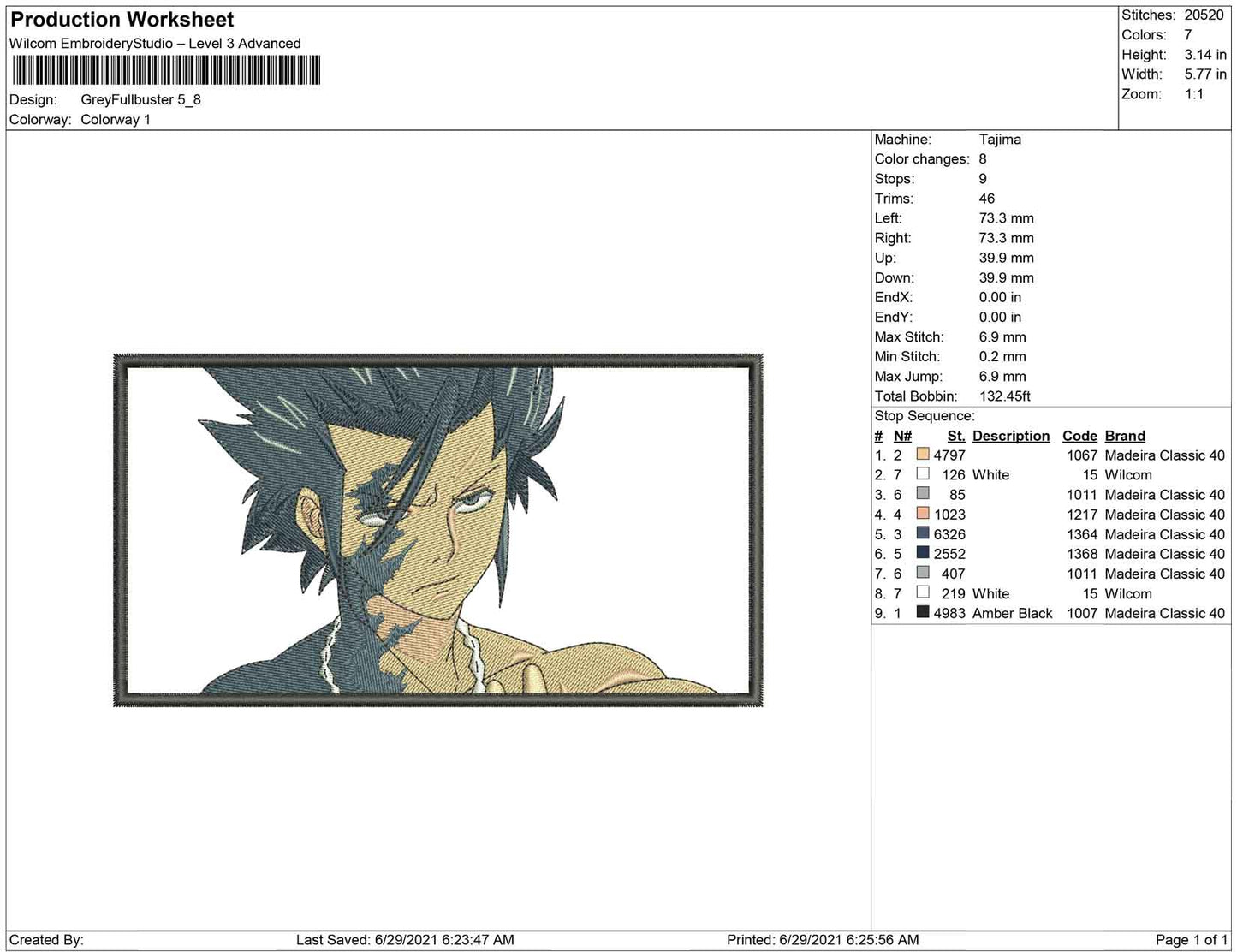Click the dark navy swatch for stop 6
Viewport: 1237px width, 952px height.
point(923,553)
